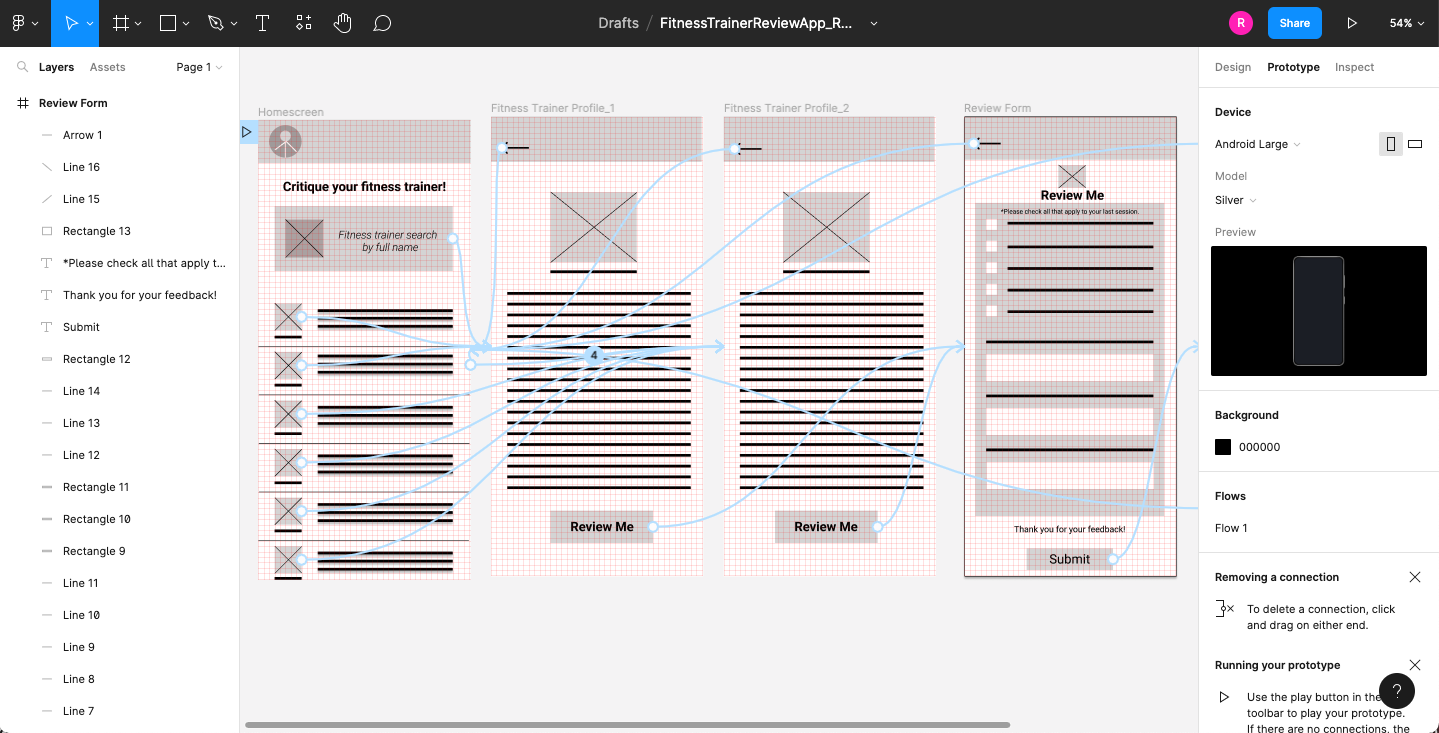Activate the Comment tool
Viewport: 1439px width, 733px height.
pyautogui.click(x=382, y=23)
